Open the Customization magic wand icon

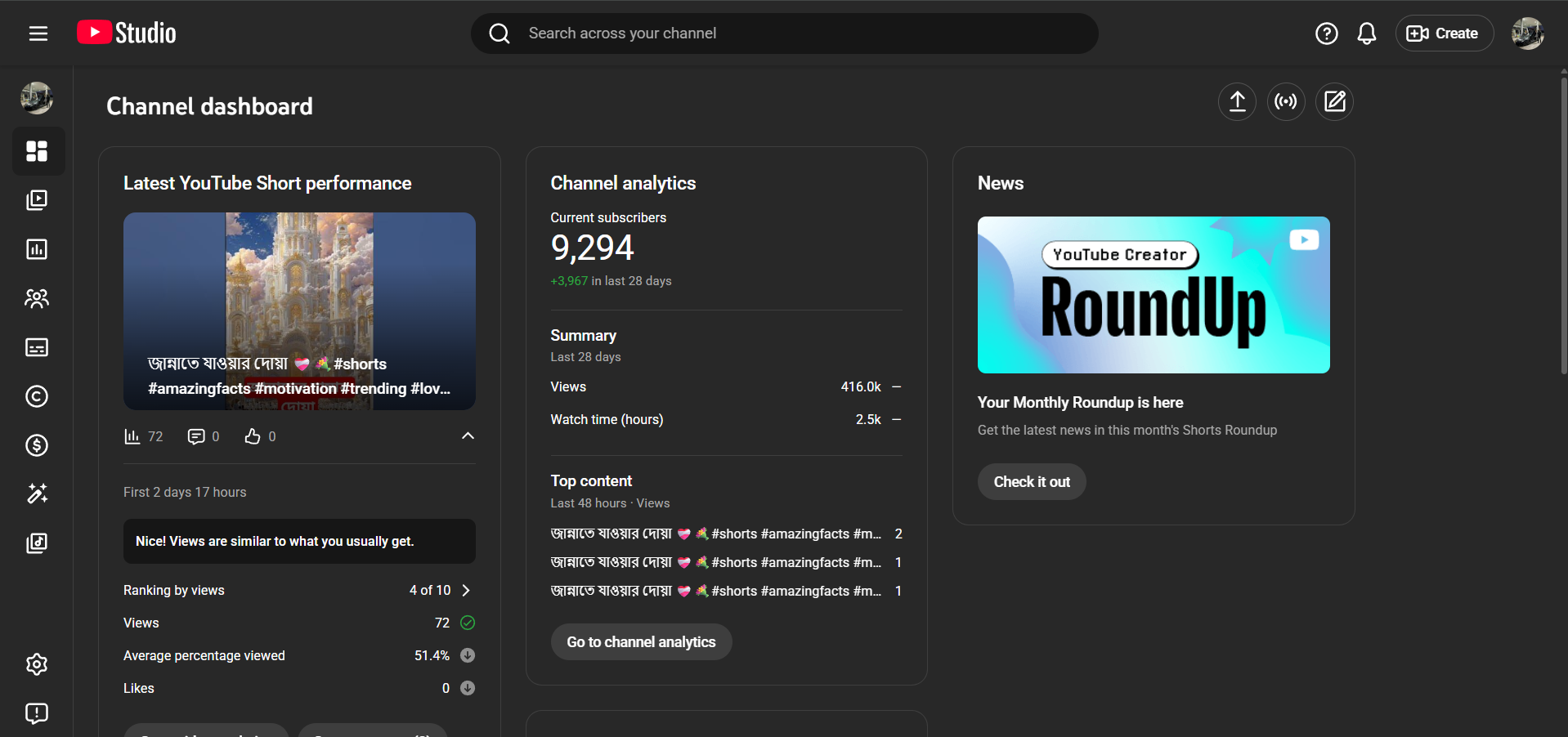pos(37,494)
